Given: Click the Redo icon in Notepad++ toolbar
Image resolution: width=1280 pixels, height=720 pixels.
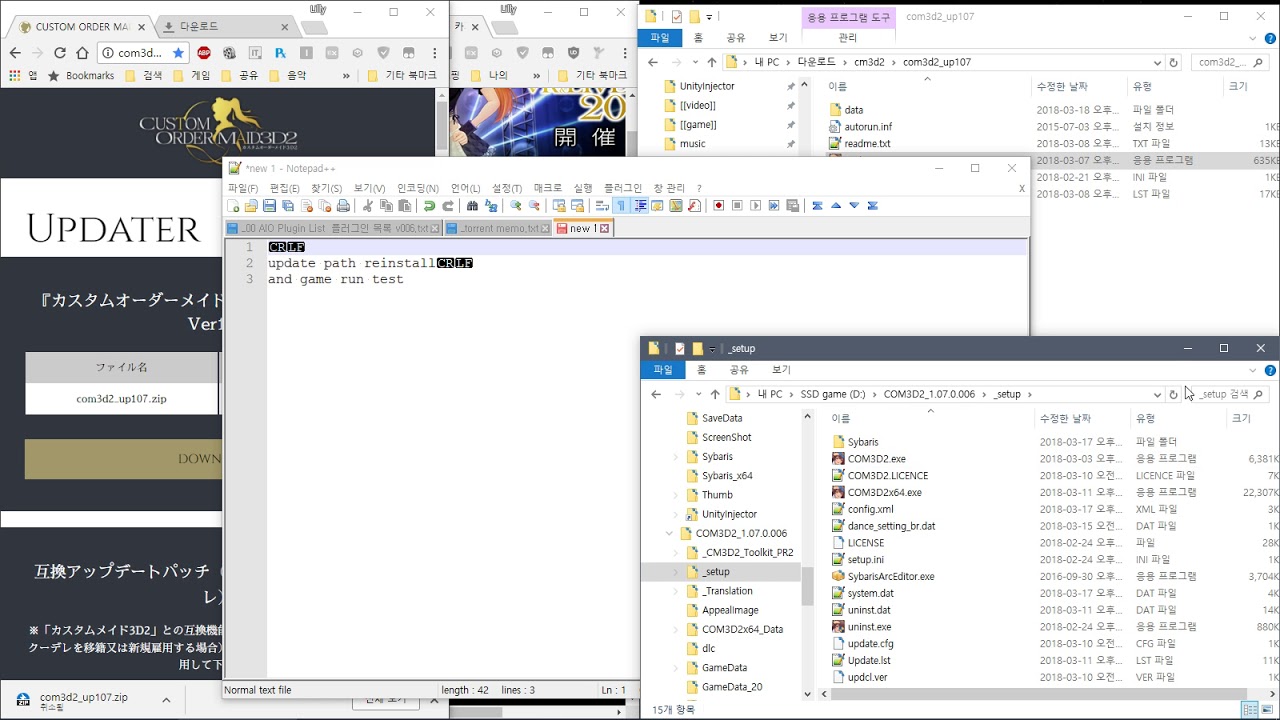Looking at the screenshot, I should [447, 206].
